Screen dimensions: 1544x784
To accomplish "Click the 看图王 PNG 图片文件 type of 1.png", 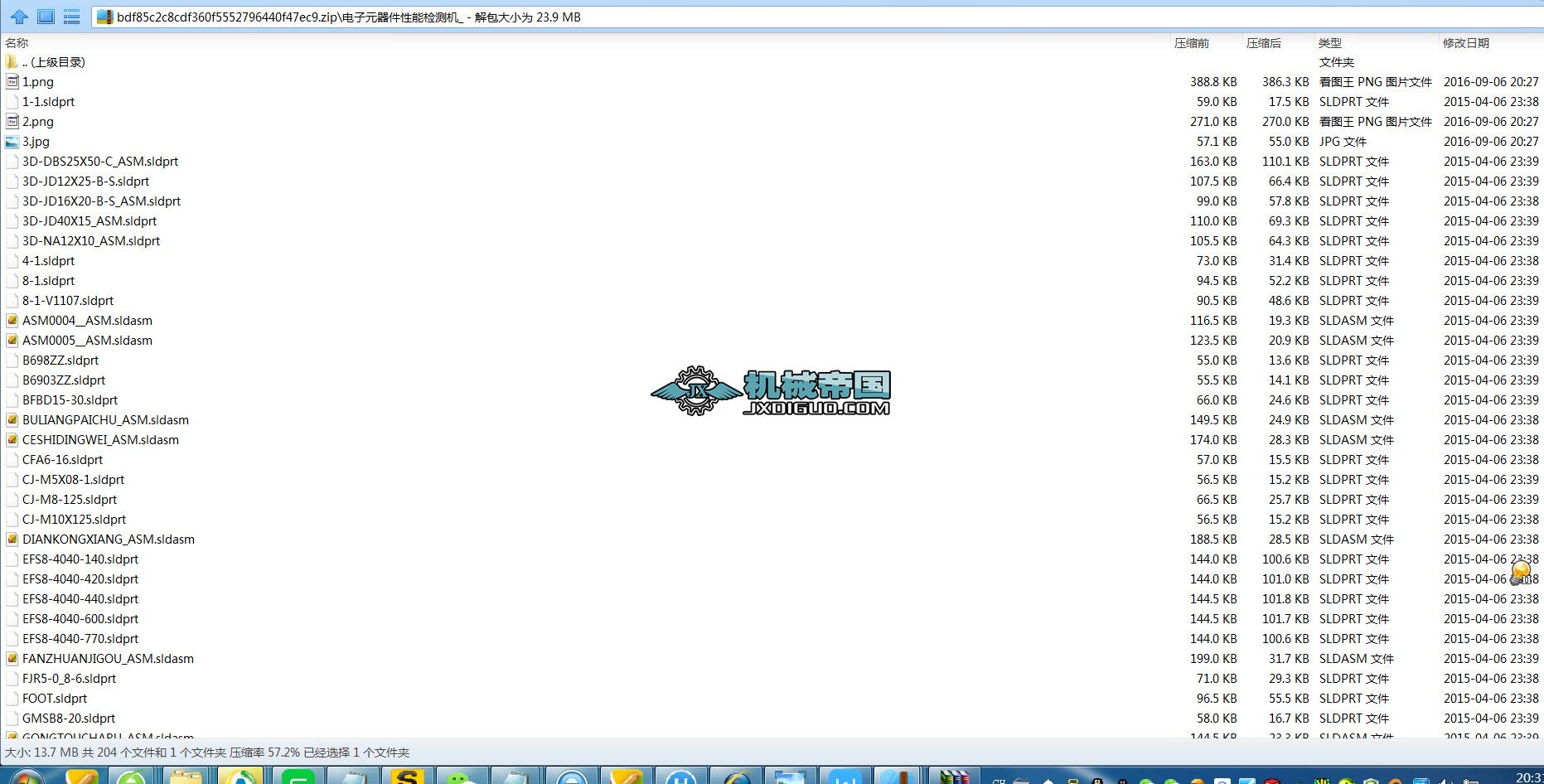I will pyautogui.click(x=1376, y=82).
